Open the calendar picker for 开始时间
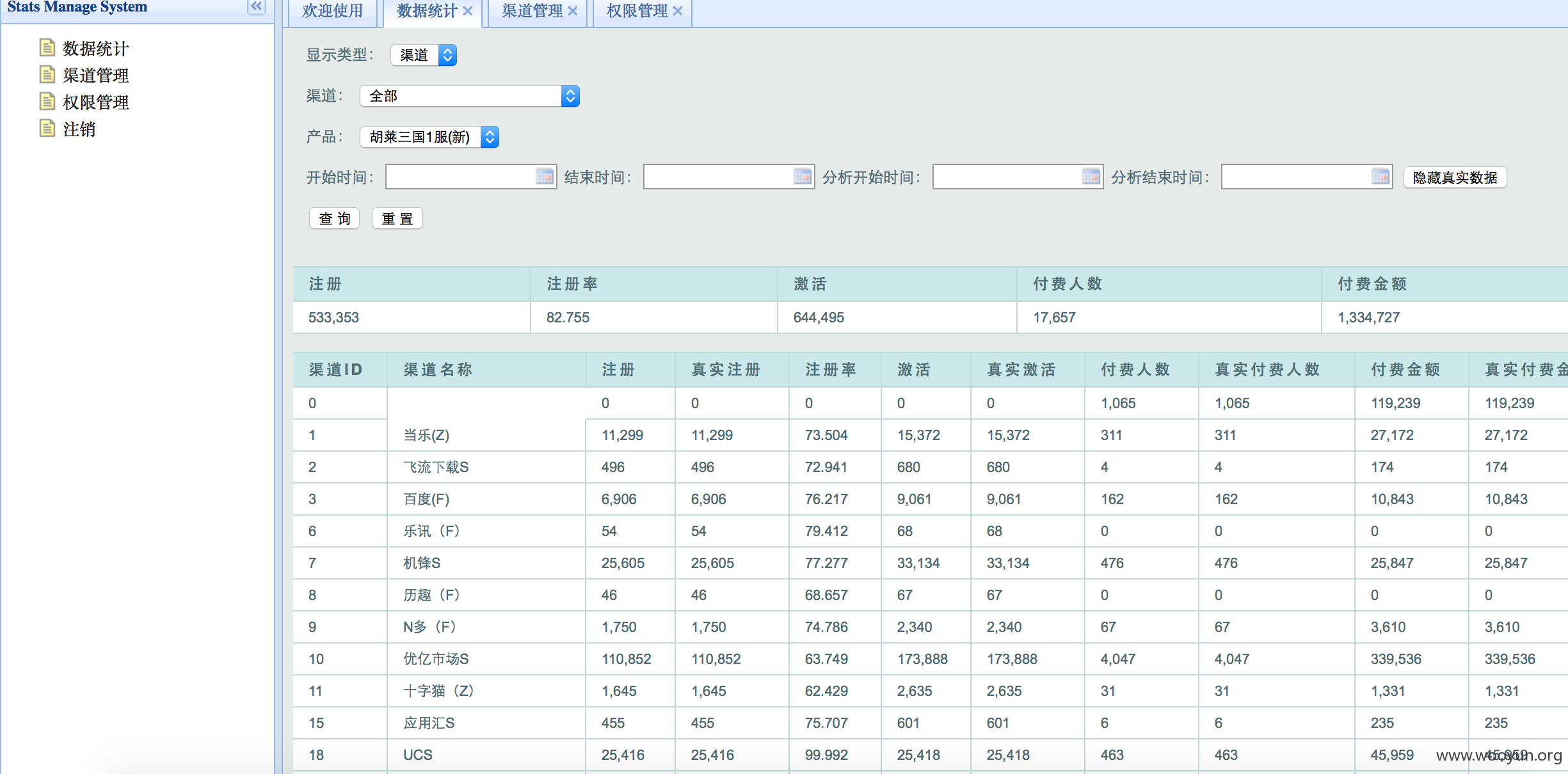 tap(544, 177)
